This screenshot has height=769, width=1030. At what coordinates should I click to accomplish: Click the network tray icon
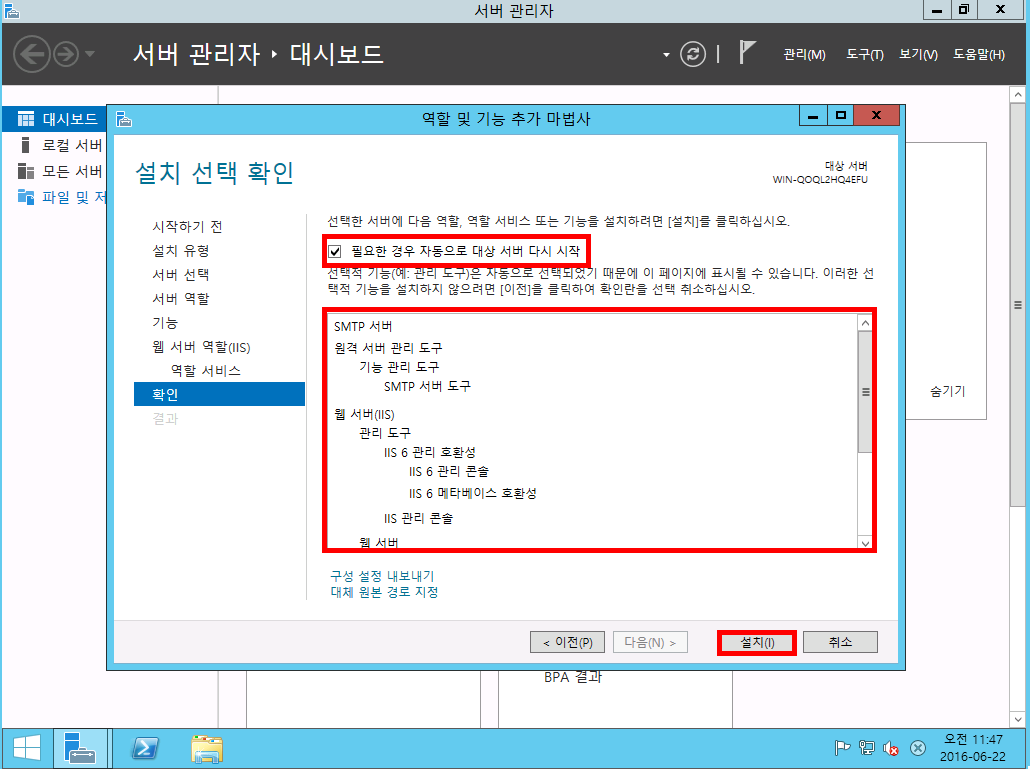tap(867, 748)
